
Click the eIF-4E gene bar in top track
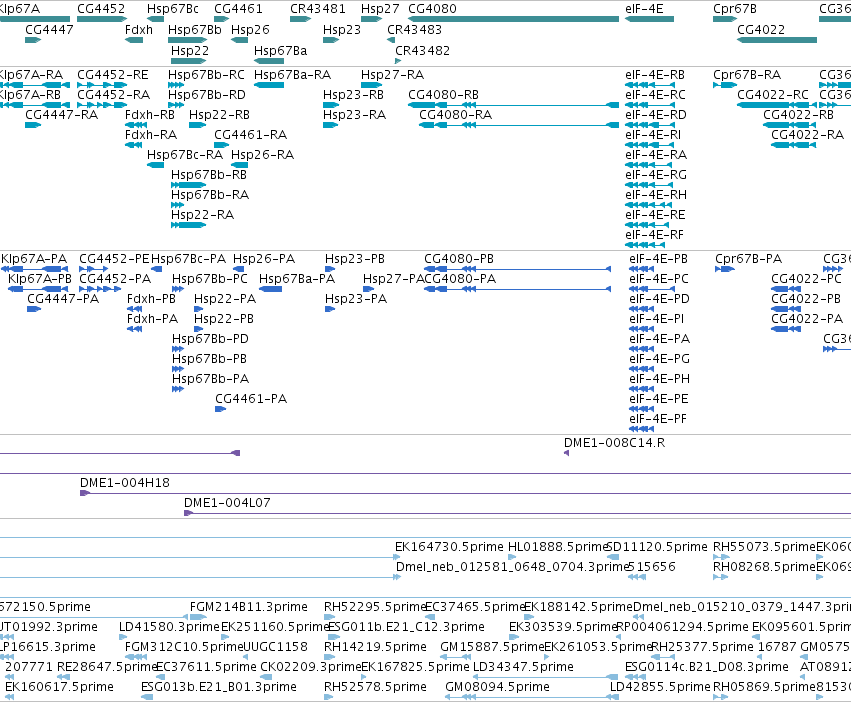(649, 19)
